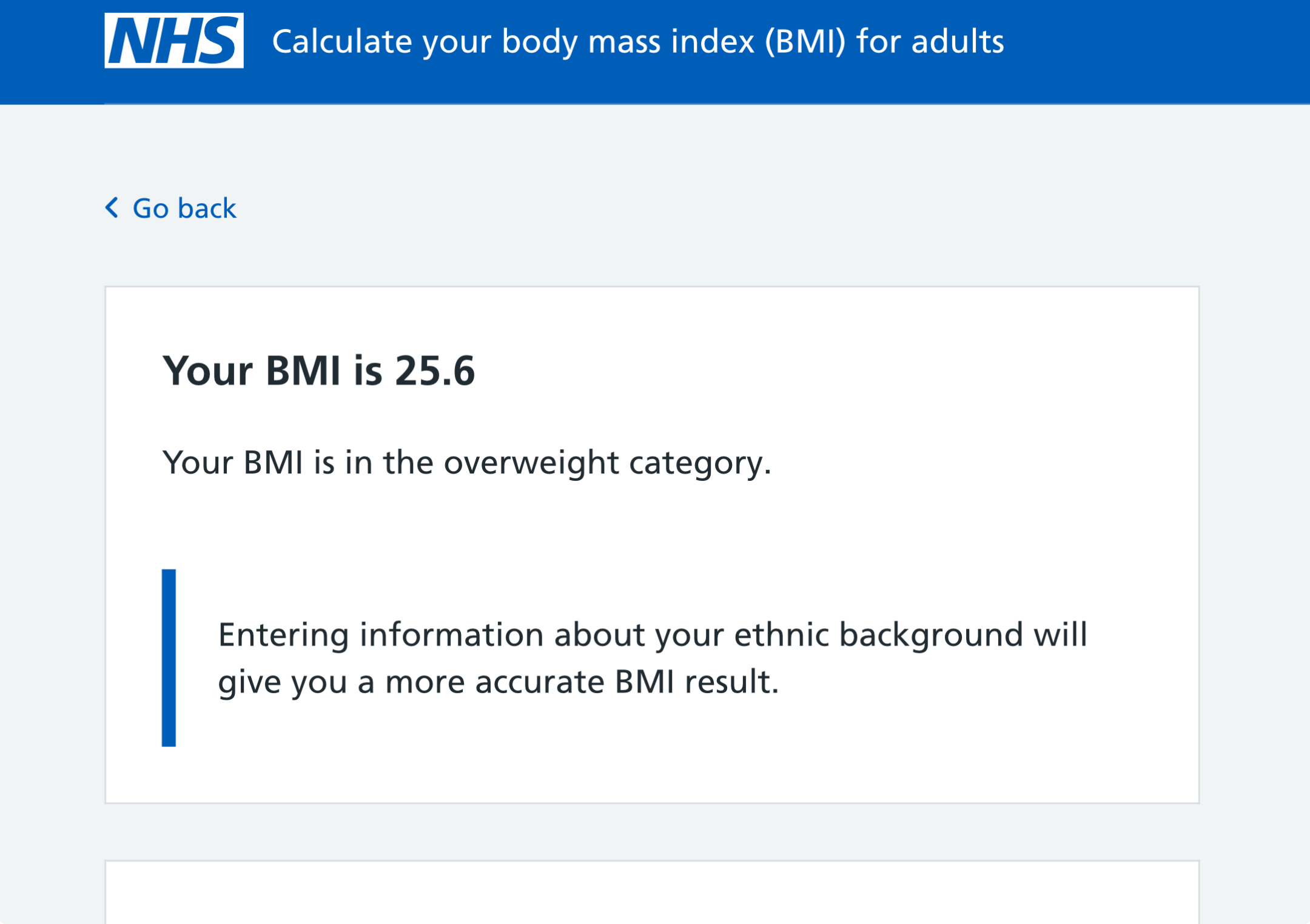Click the word 'Your' in the BMI heading
Screen dimensions: 1310x924
pyautogui.click(x=208, y=370)
